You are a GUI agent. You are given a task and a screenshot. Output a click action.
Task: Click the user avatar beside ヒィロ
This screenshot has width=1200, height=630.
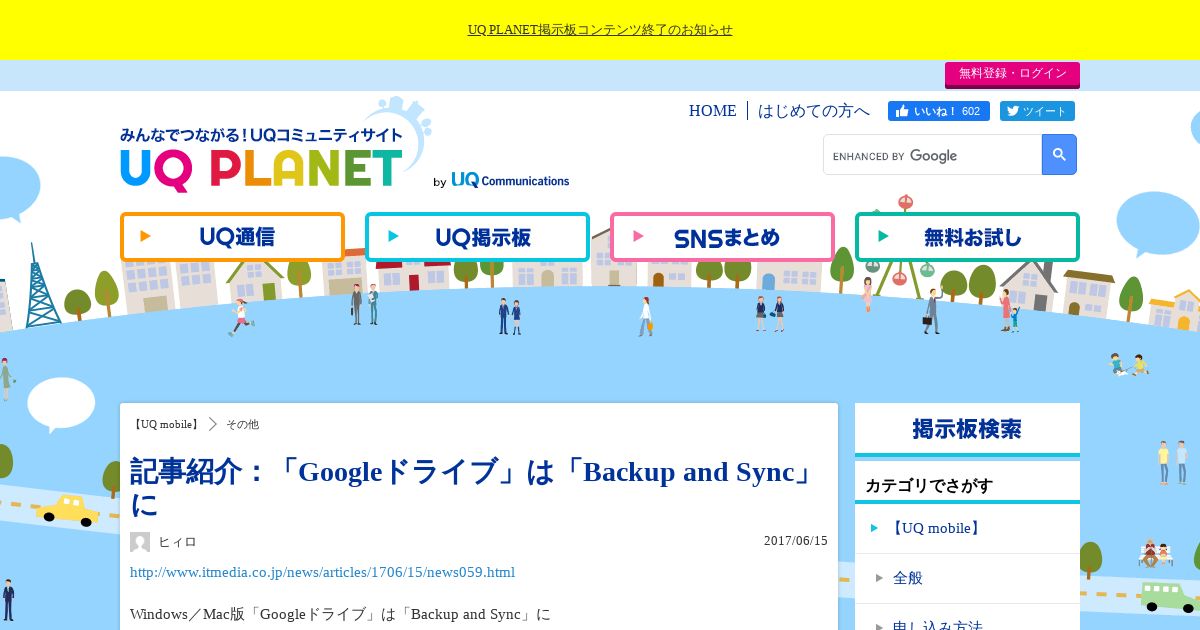pyautogui.click(x=140, y=542)
